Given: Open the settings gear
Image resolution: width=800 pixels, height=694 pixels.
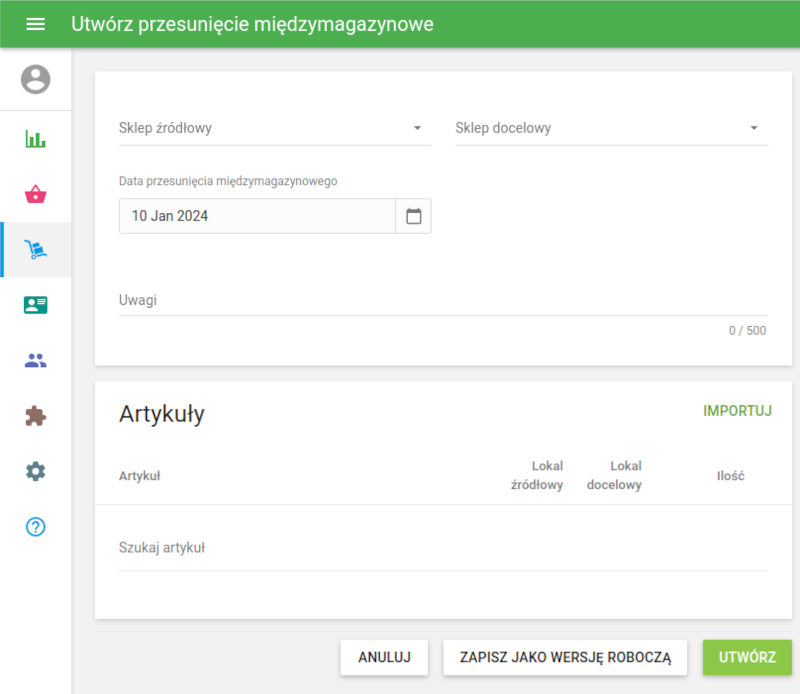Looking at the screenshot, I should coord(36,471).
